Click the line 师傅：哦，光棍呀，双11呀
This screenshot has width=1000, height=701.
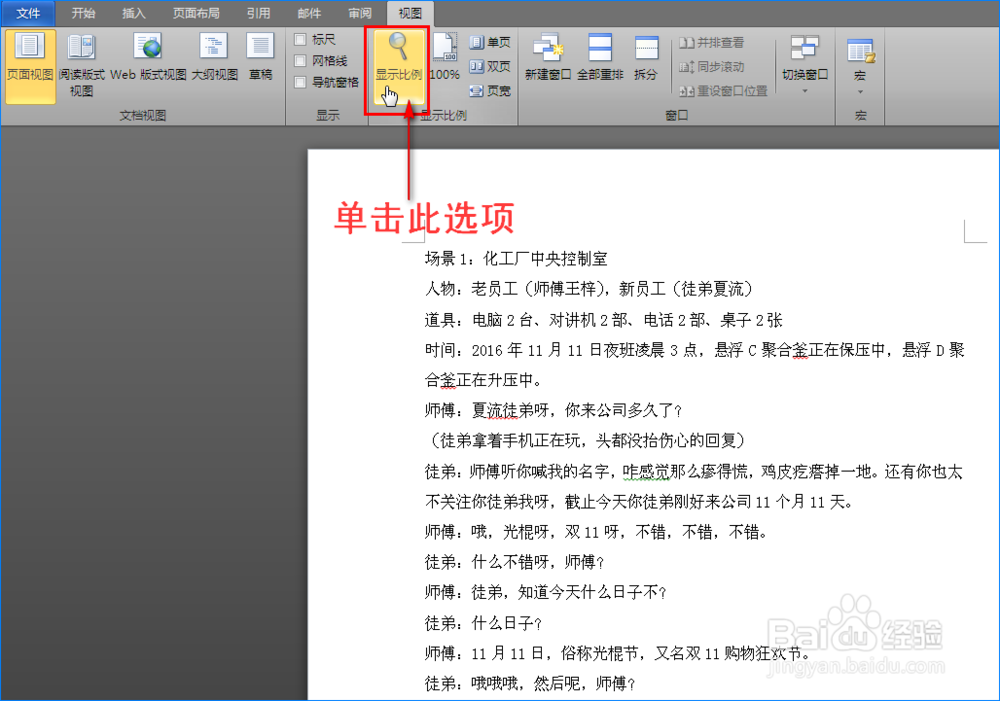pyautogui.click(x=596, y=532)
